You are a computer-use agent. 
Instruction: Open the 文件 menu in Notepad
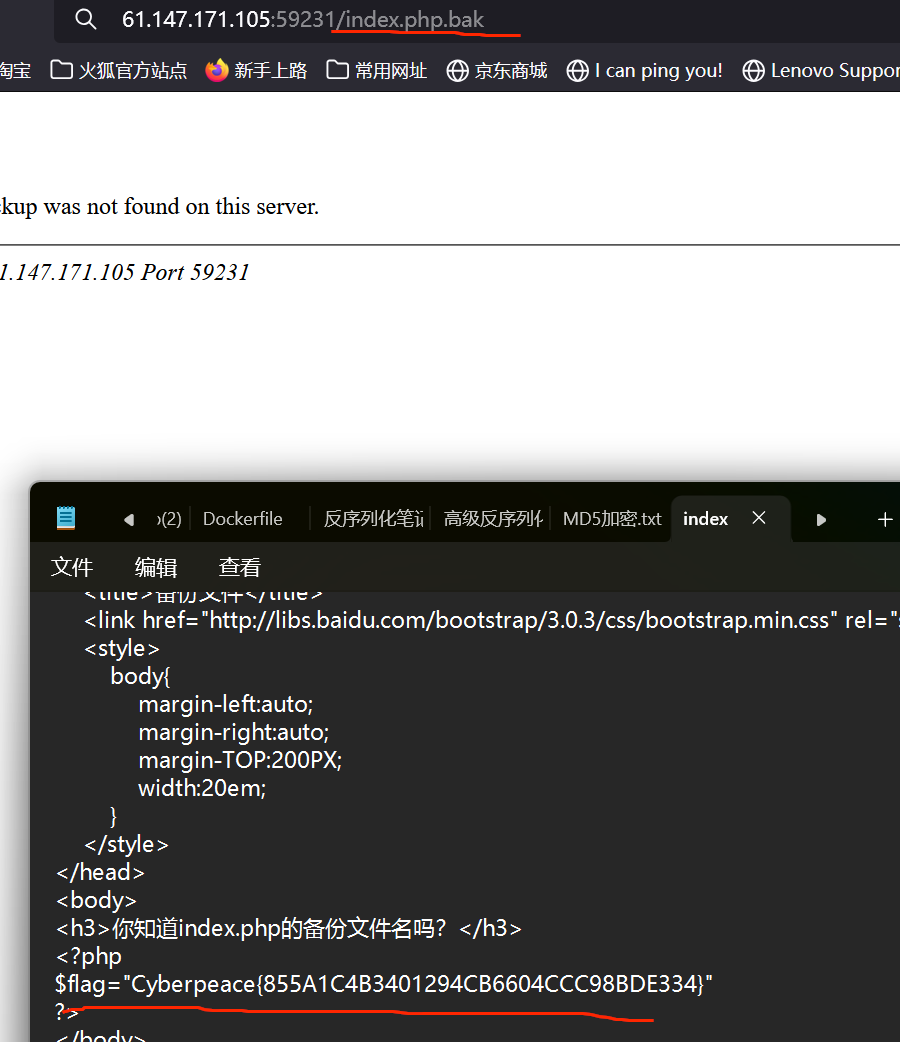(72, 568)
